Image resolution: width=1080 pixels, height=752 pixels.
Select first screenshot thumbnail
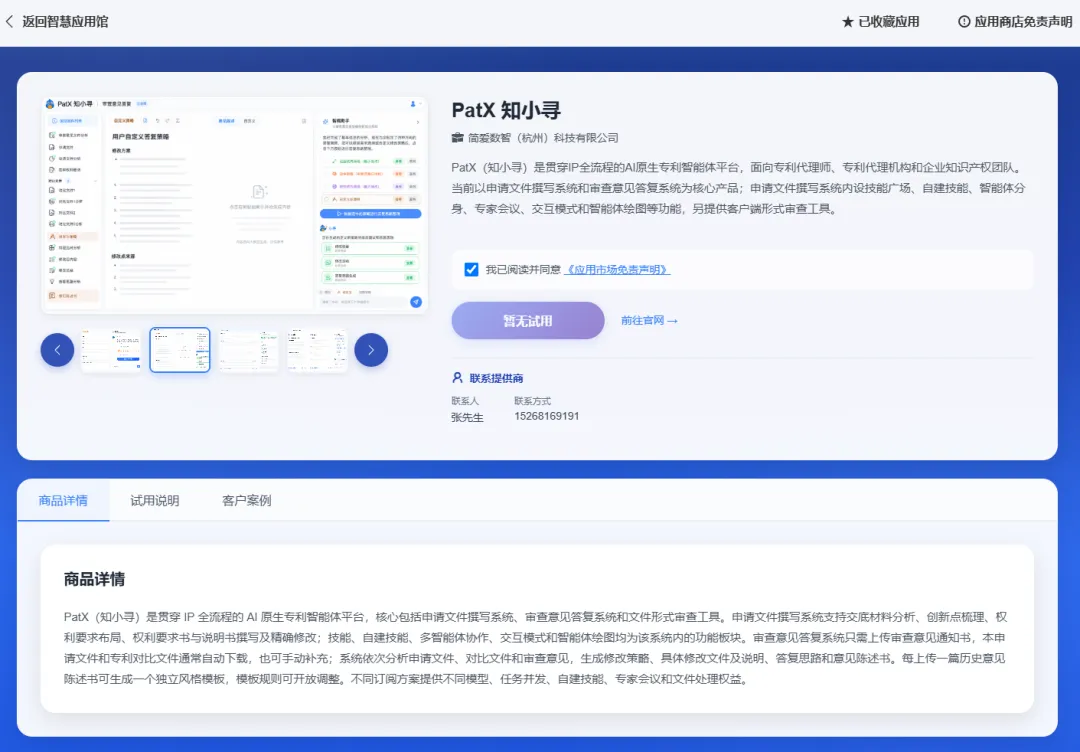click(x=111, y=350)
